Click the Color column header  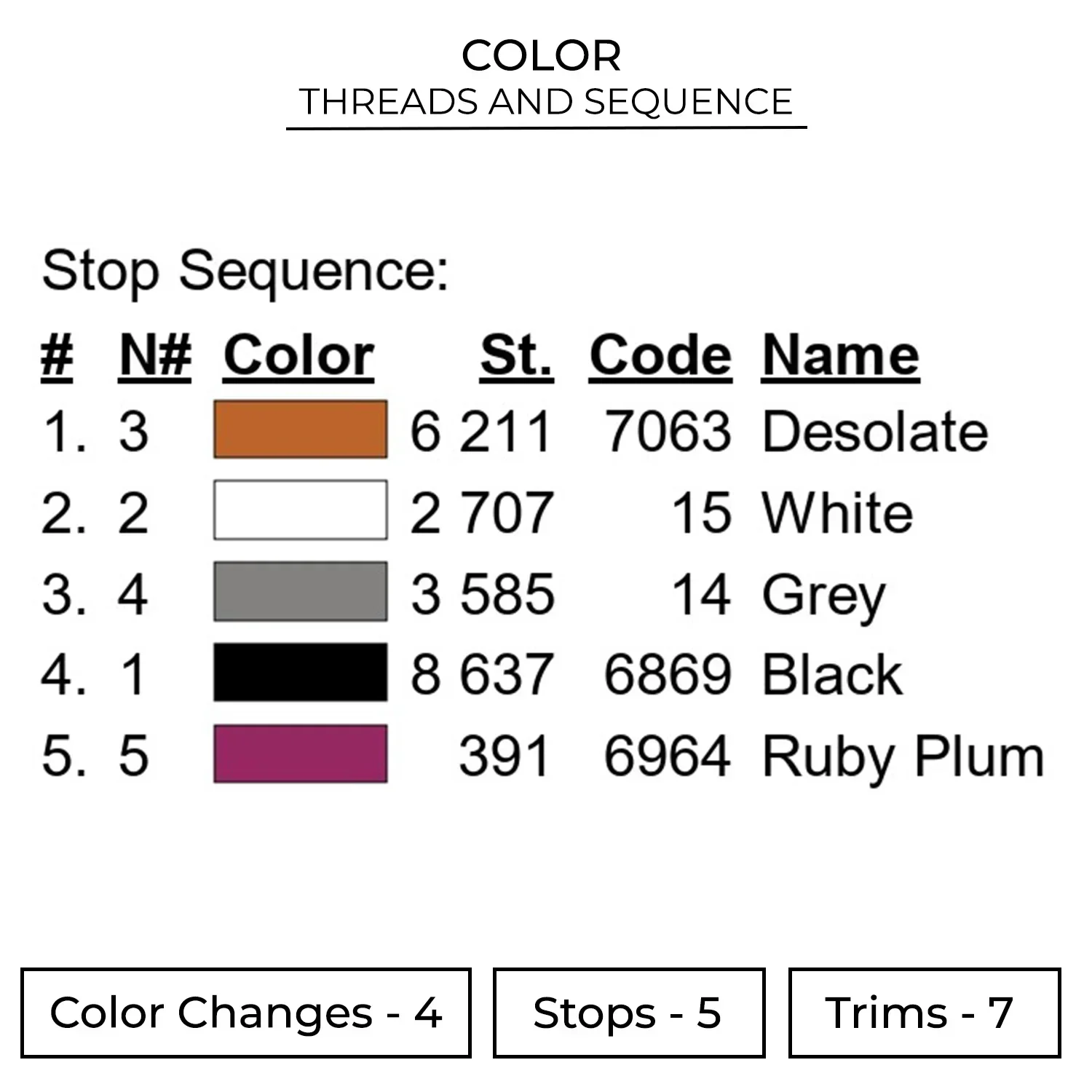298,356
